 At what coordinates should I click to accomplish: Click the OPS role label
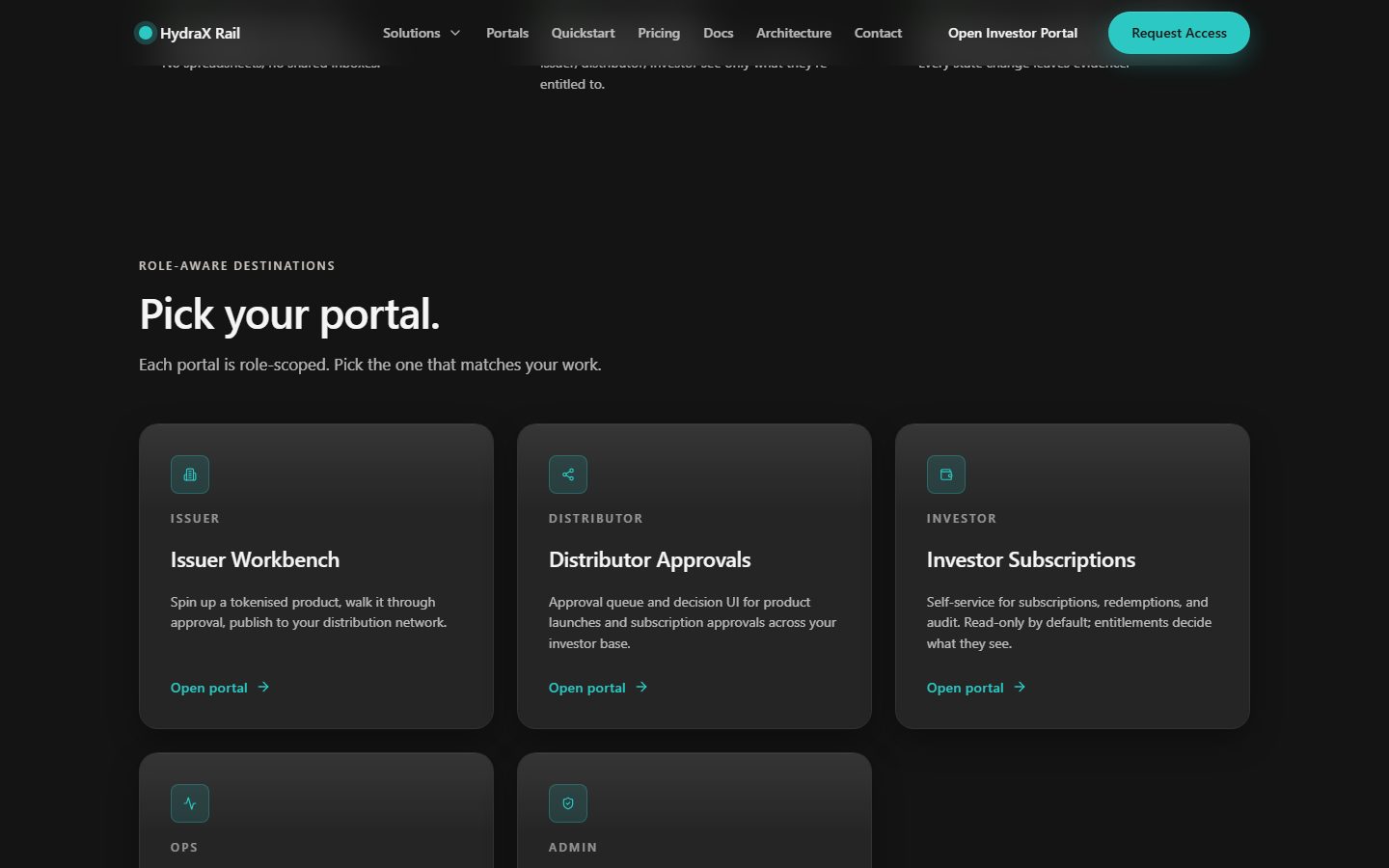(x=184, y=847)
